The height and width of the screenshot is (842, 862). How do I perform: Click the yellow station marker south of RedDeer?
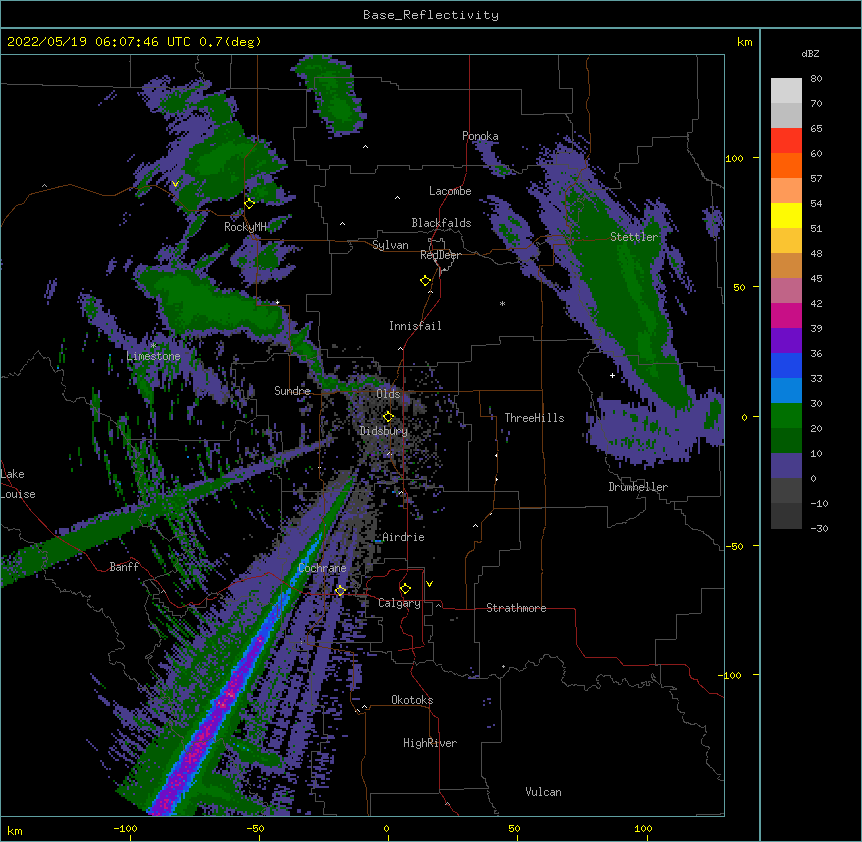click(425, 281)
